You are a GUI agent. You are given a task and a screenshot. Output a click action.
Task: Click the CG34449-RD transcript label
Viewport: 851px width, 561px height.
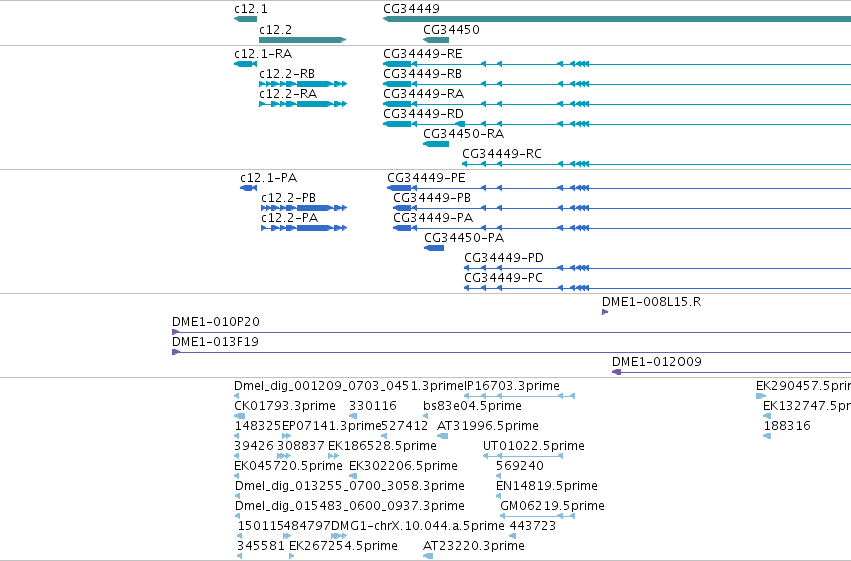[423, 114]
